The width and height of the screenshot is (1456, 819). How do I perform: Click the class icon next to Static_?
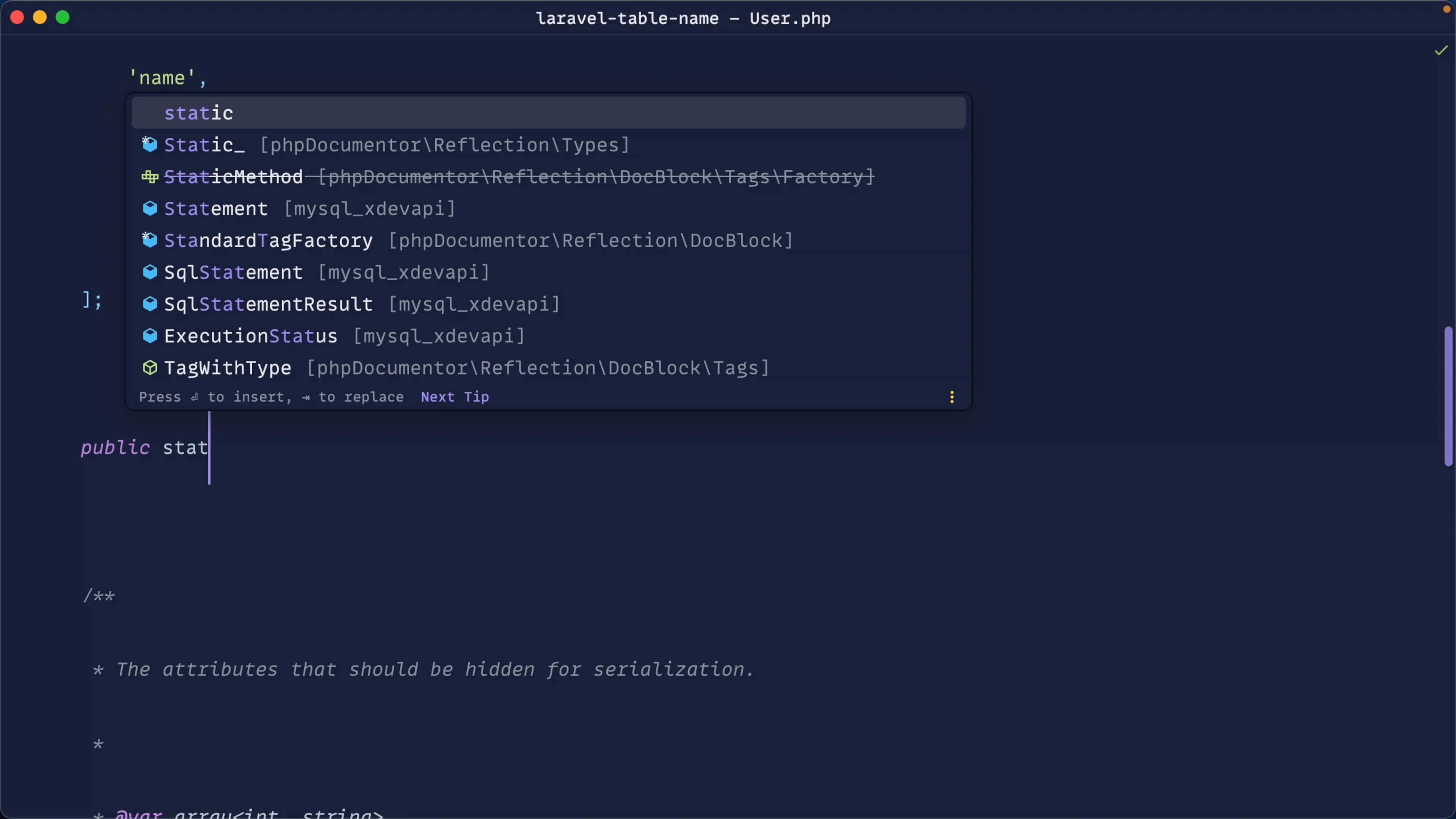pos(150,145)
